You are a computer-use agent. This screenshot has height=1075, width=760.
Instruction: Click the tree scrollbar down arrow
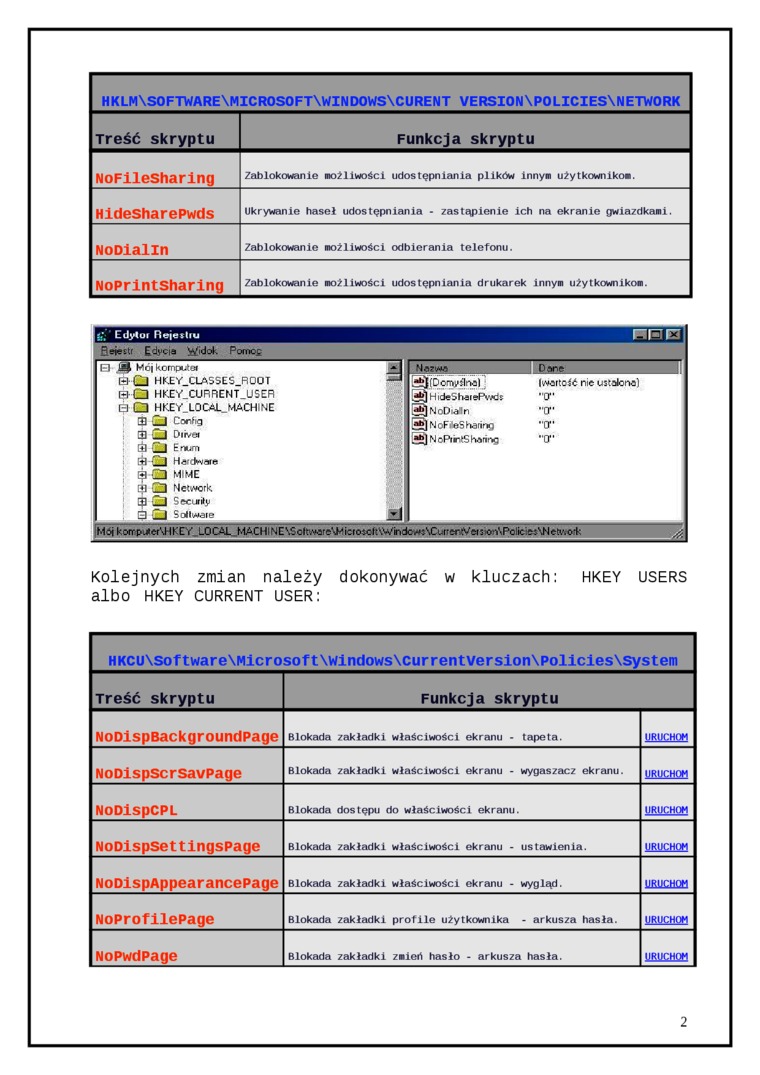[x=394, y=514]
